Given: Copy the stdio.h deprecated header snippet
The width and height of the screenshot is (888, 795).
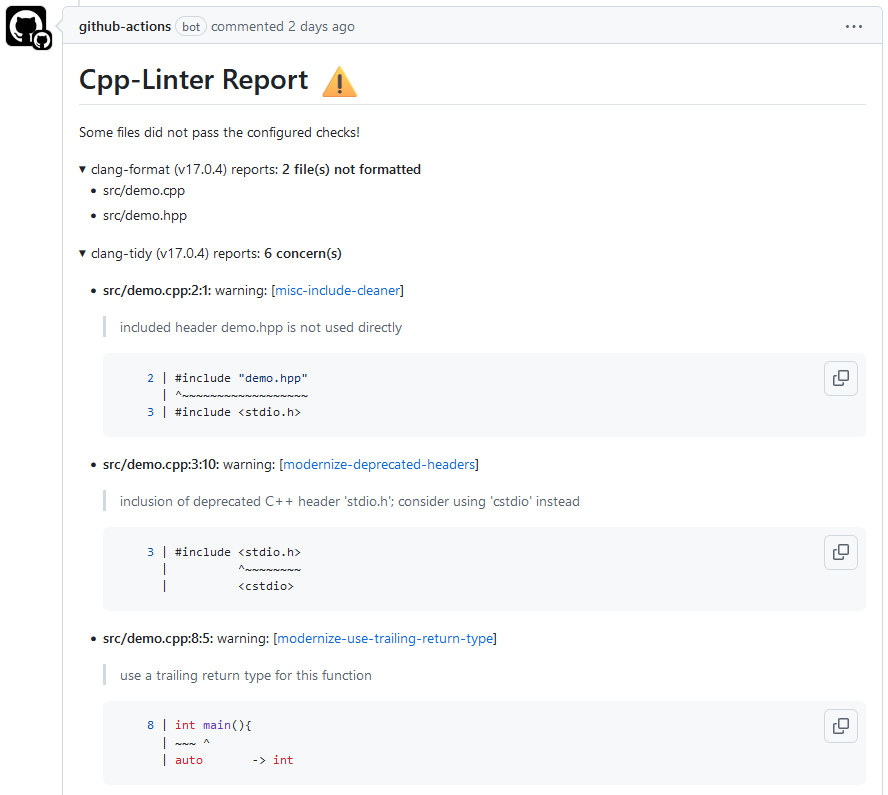Looking at the screenshot, I should click(x=841, y=552).
